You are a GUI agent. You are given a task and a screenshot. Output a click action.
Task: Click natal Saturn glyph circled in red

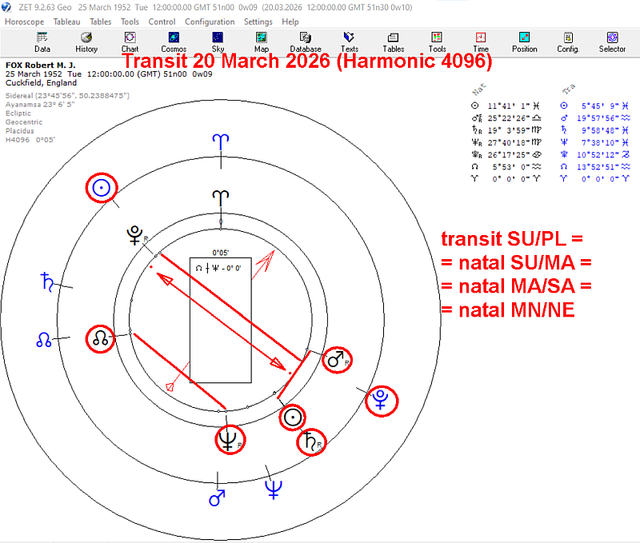(x=310, y=442)
